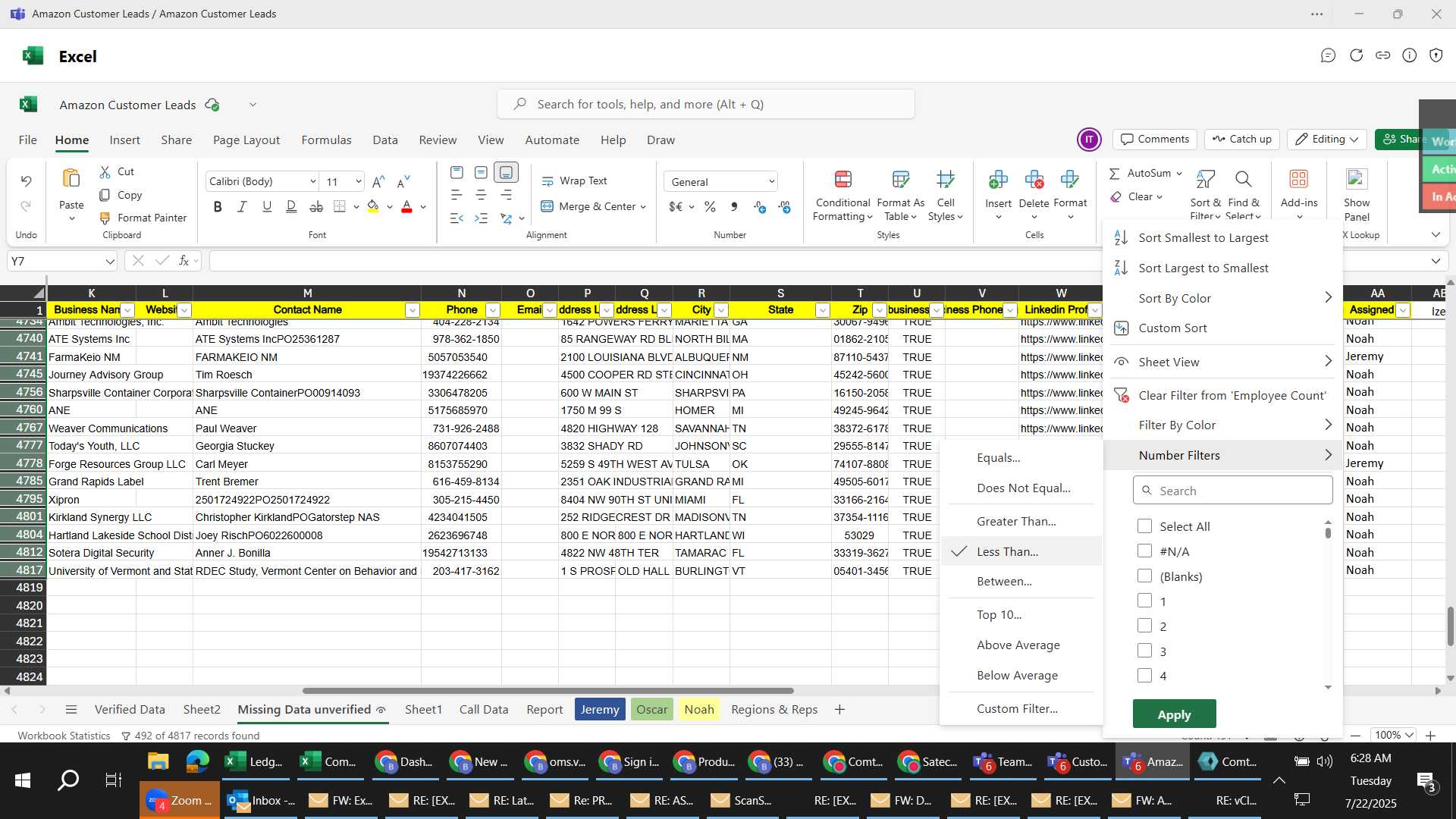Switch to the Call Data sheet tab

pos(483,710)
